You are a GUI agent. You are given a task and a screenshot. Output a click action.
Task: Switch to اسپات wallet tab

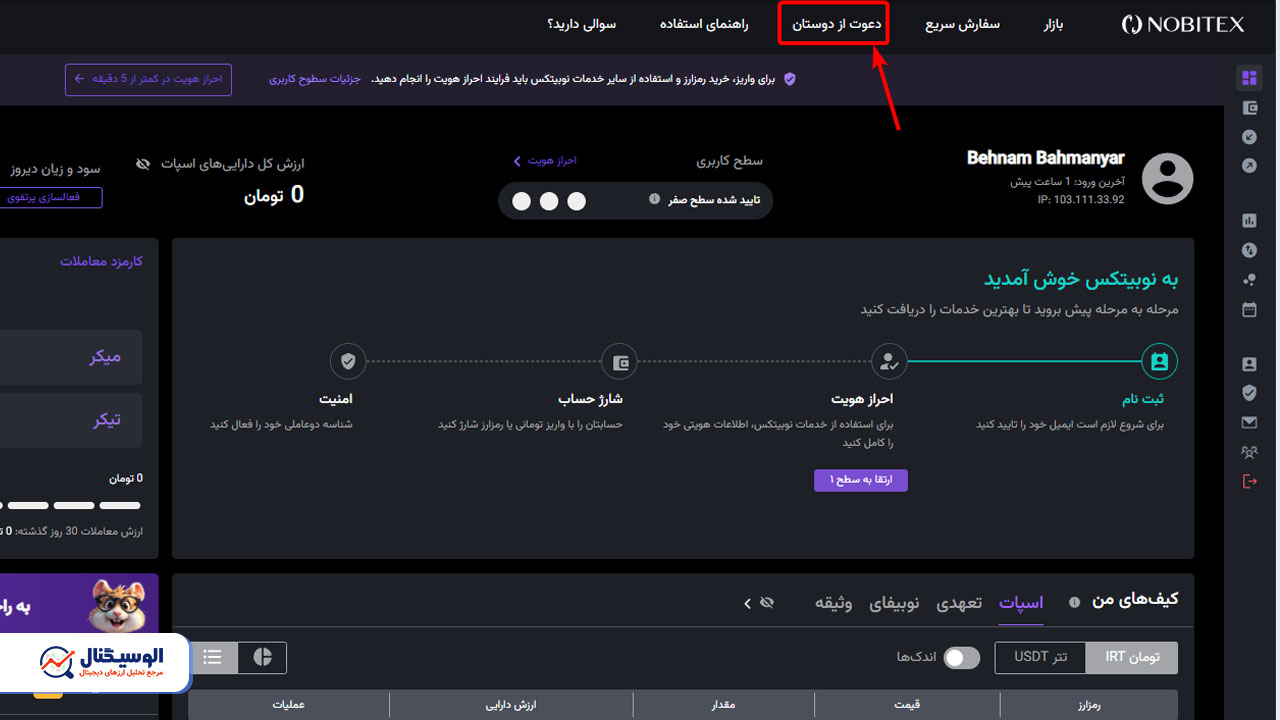pos(1021,602)
